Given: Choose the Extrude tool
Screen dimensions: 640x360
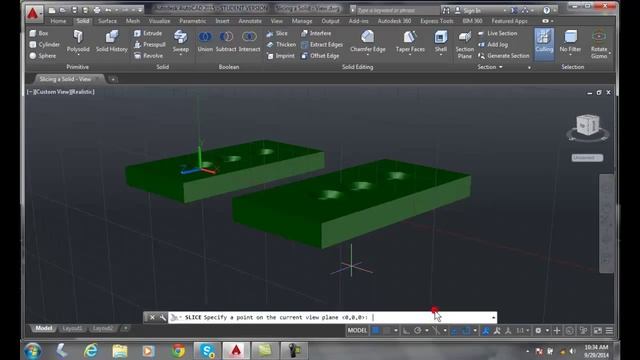Looking at the screenshot, I should (148, 33).
